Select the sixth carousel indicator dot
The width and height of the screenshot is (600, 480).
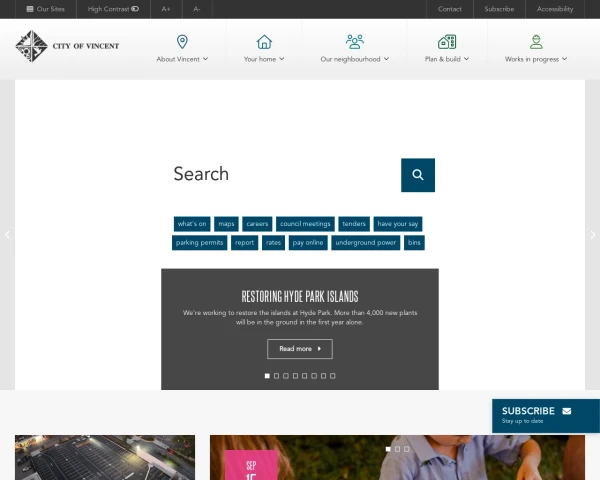pyautogui.click(x=314, y=376)
